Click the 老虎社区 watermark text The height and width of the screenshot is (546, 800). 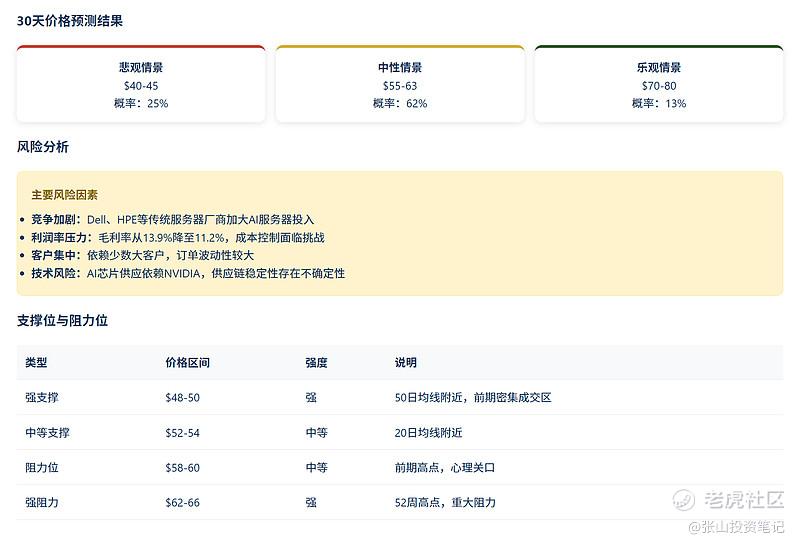tap(743, 499)
